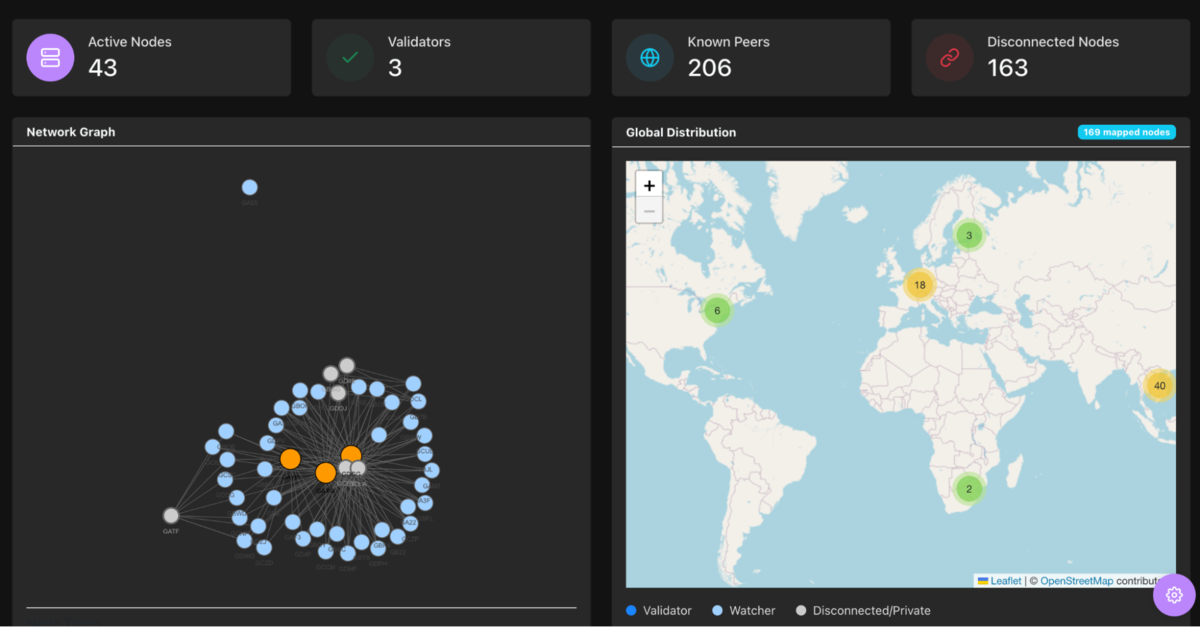Zoom in on the map with plus
The height and width of the screenshot is (627, 1200).
[649, 185]
